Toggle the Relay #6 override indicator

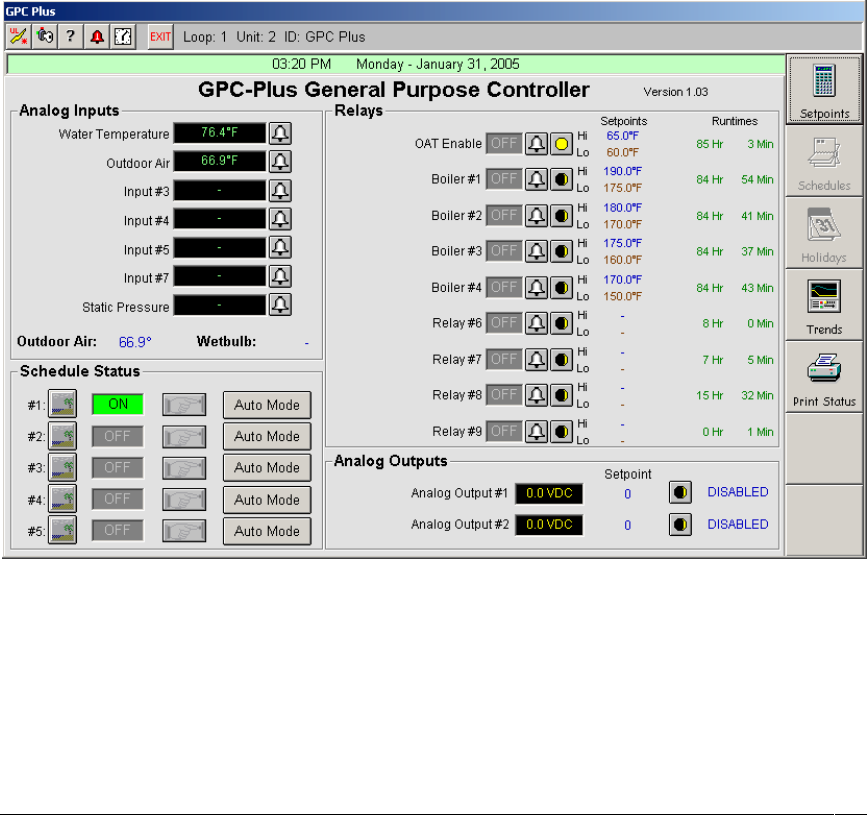point(561,323)
